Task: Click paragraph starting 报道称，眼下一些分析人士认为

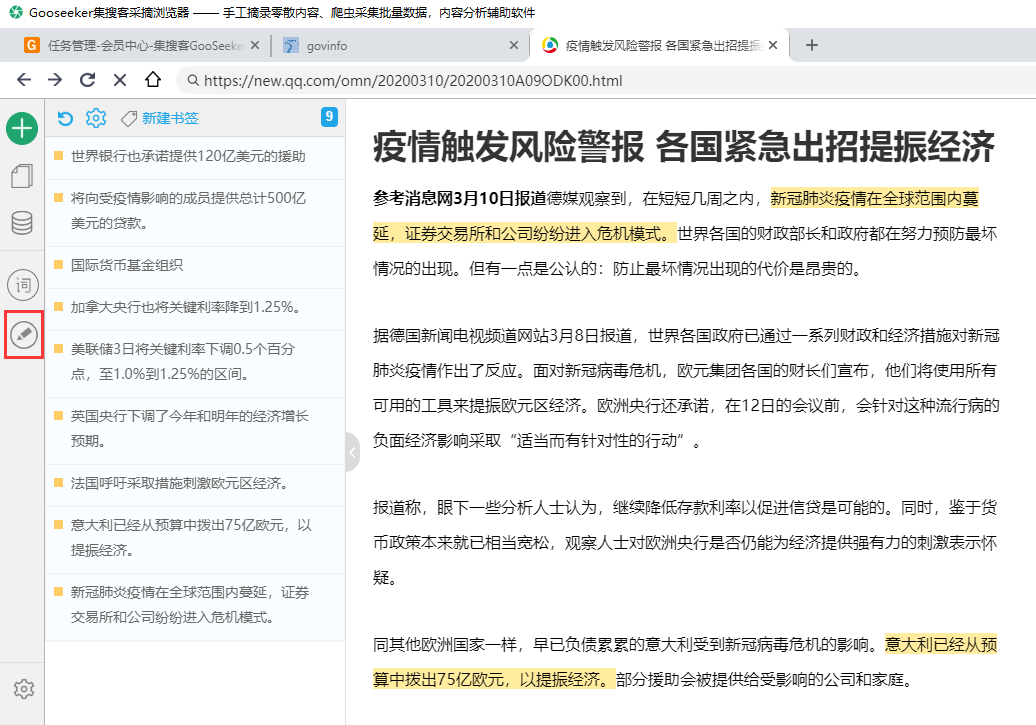Action: (x=684, y=543)
